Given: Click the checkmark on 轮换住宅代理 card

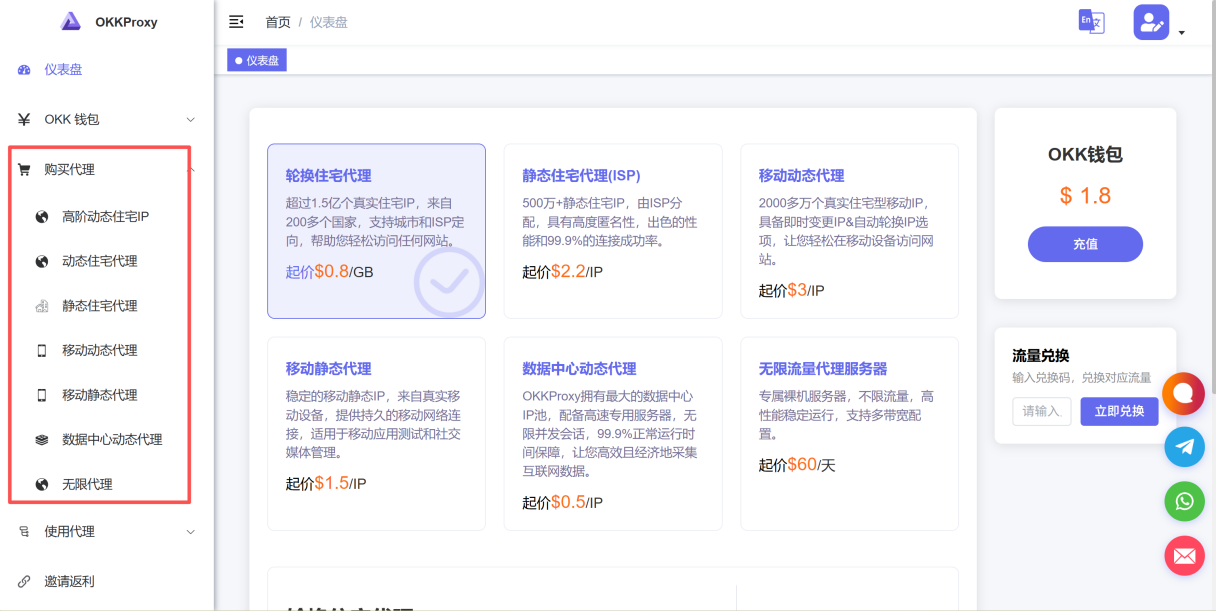Looking at the screenshot, I should 449,283.
